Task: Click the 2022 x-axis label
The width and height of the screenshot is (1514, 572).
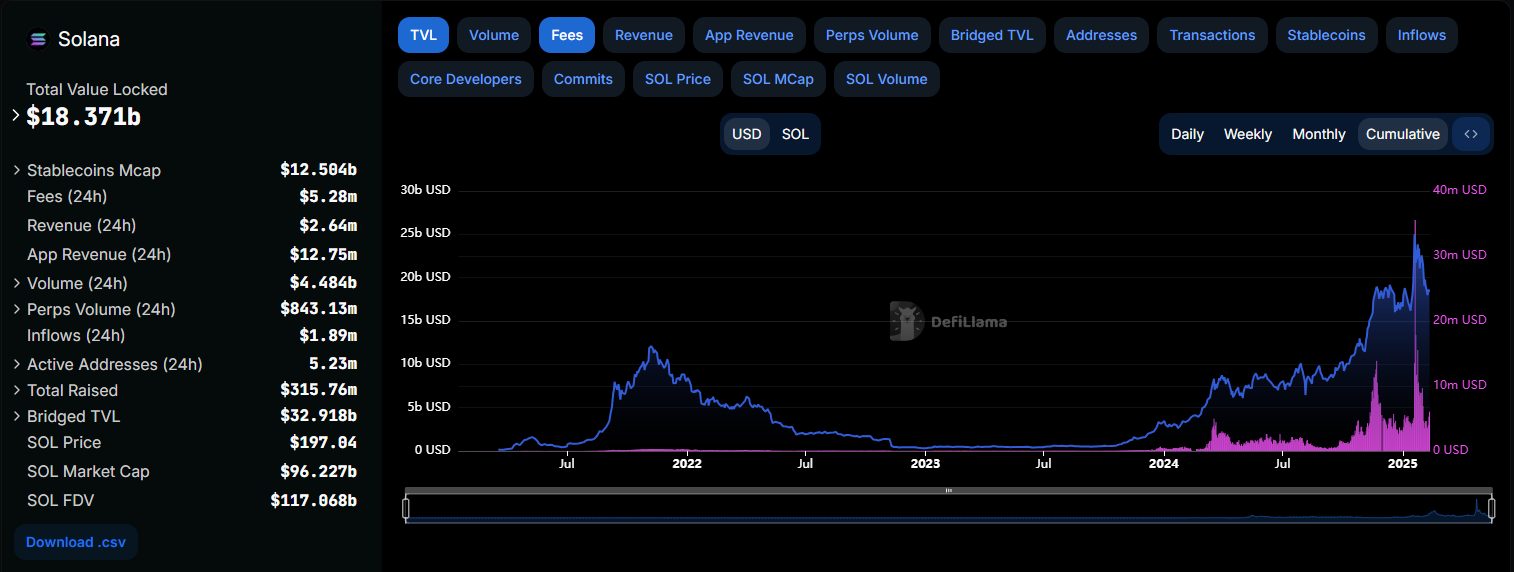Action: 687,464
